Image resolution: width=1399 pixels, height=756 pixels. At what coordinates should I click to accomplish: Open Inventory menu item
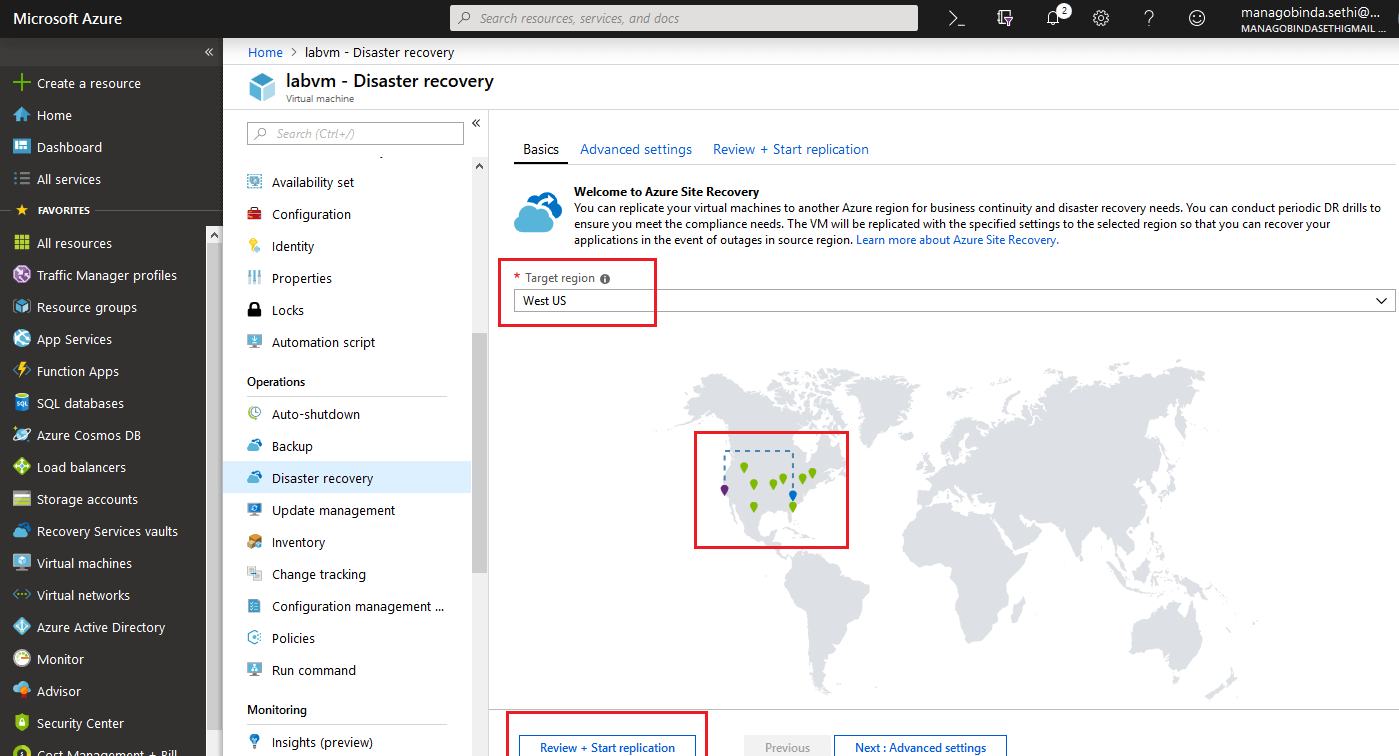(298, 542)
